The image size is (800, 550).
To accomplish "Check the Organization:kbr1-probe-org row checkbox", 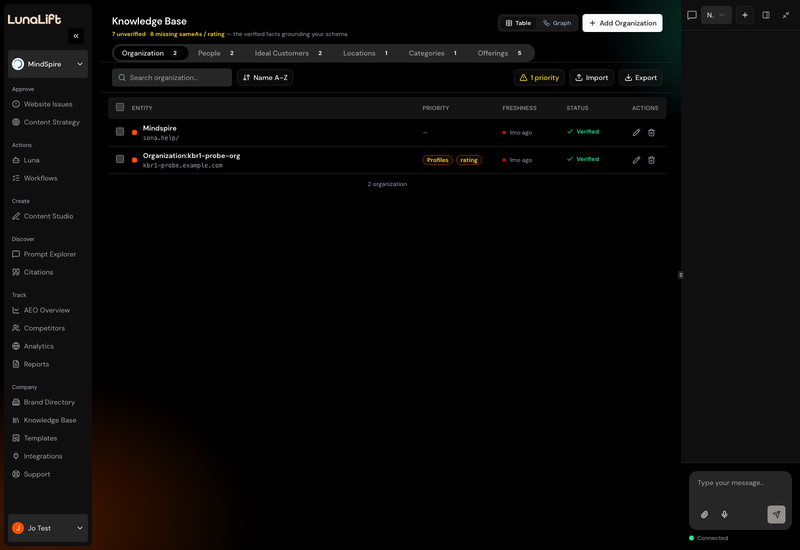I will tap(120, 159).
